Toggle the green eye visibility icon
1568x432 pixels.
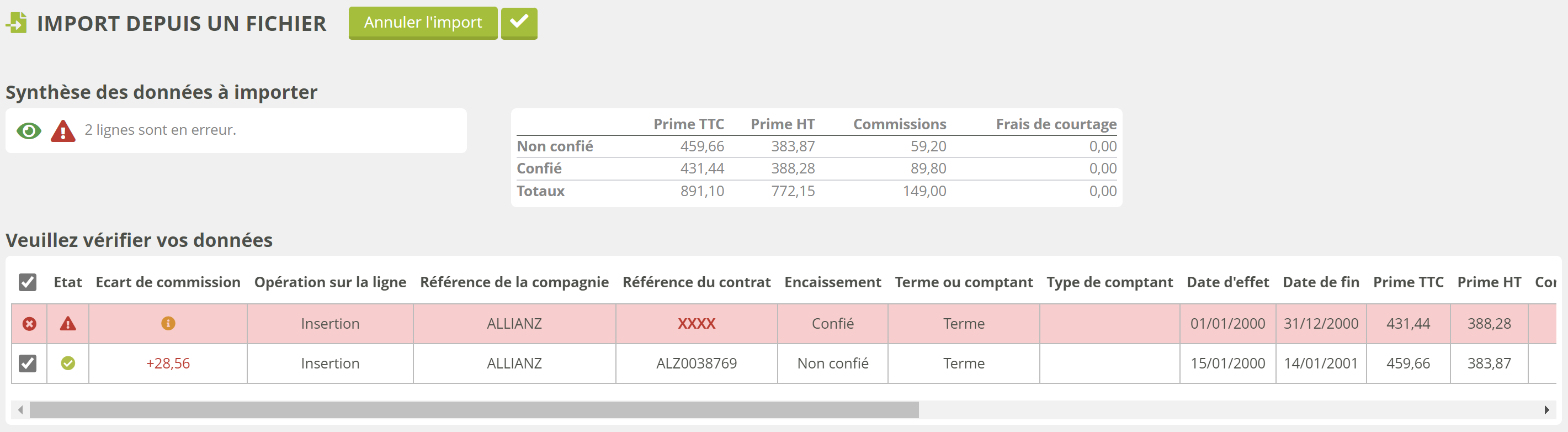[29, 130]
